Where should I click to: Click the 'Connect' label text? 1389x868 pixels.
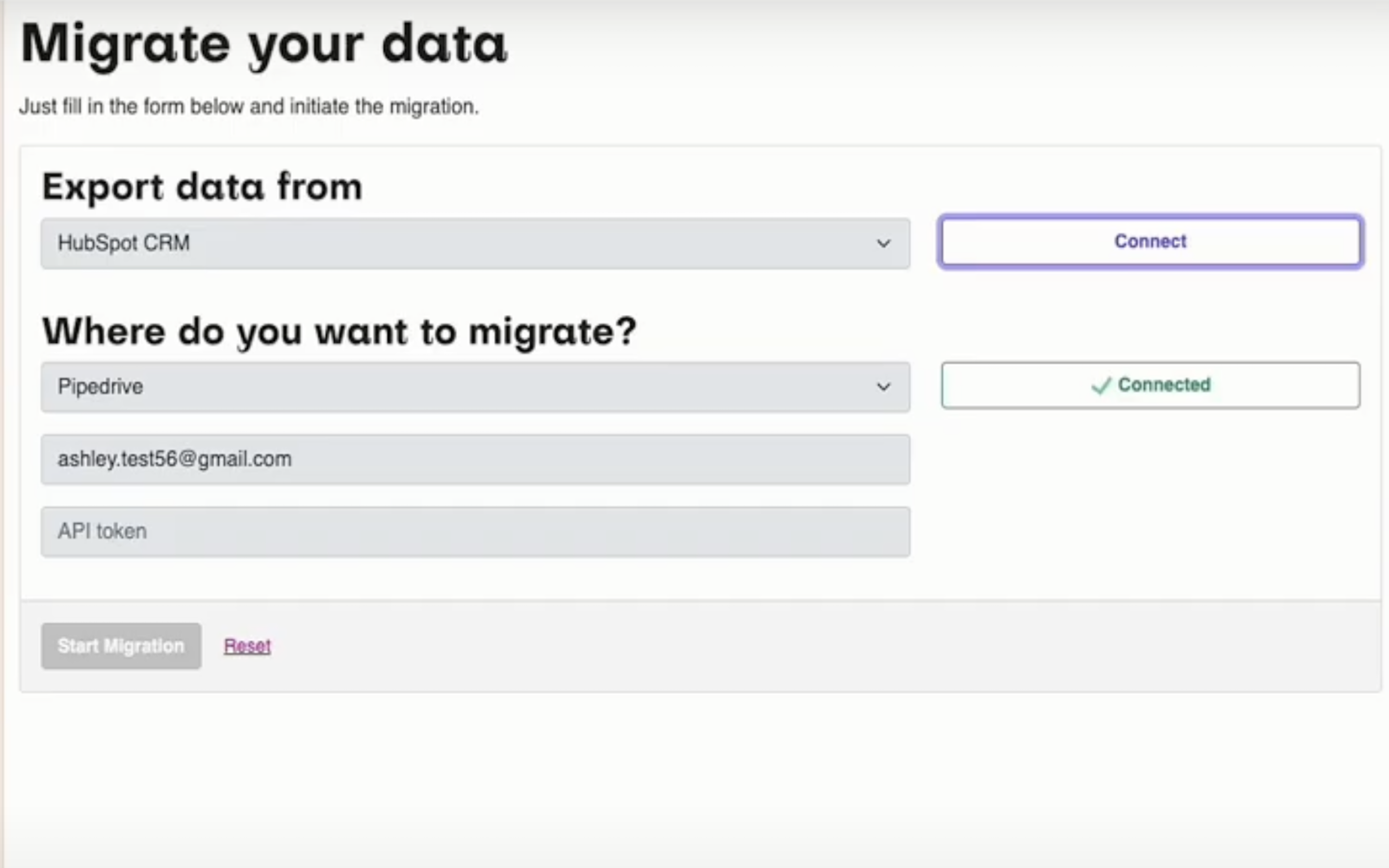point(1150,241)
